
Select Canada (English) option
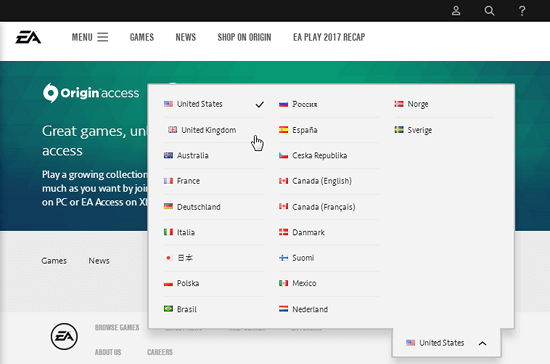(x=329, y=181)
